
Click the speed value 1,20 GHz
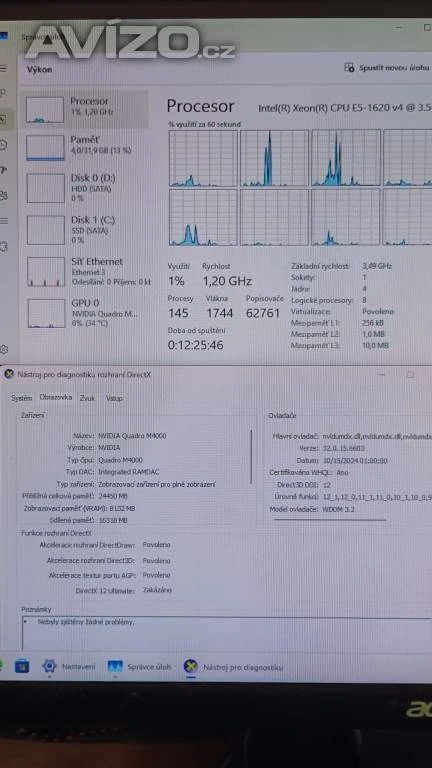(x=227, y=281)
